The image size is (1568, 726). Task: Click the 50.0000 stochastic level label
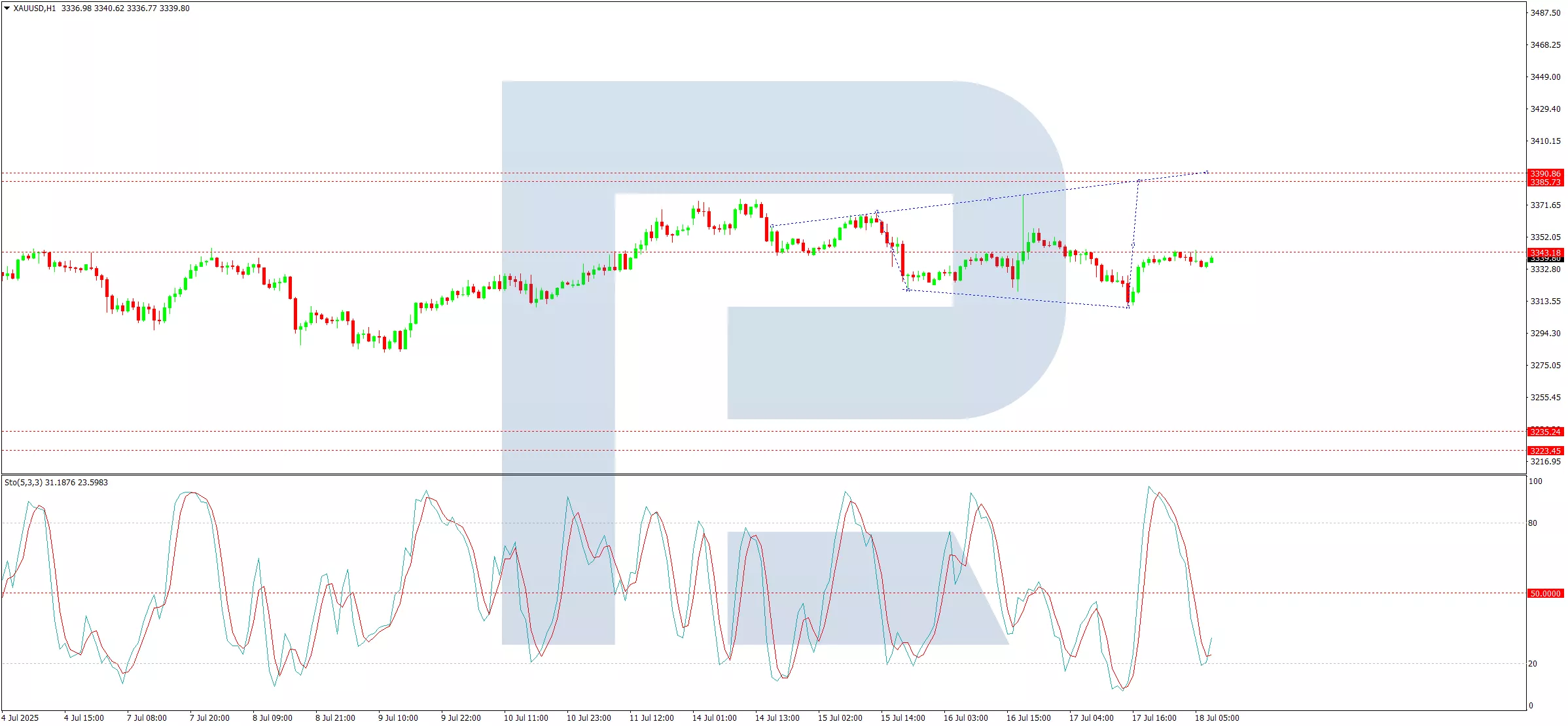pos(1545,594)
